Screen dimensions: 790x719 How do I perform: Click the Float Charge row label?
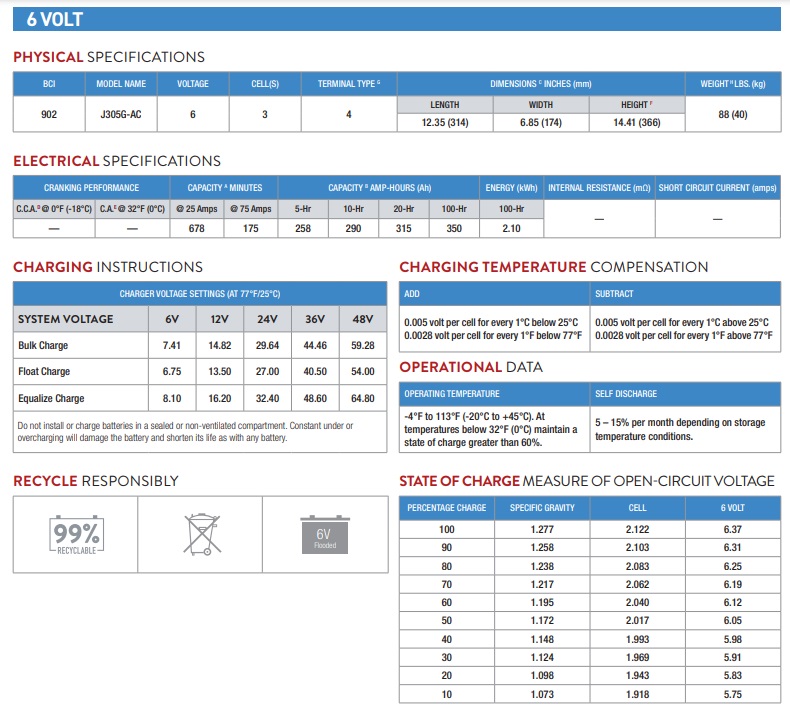pyautogui.click(x=44, y=371)
